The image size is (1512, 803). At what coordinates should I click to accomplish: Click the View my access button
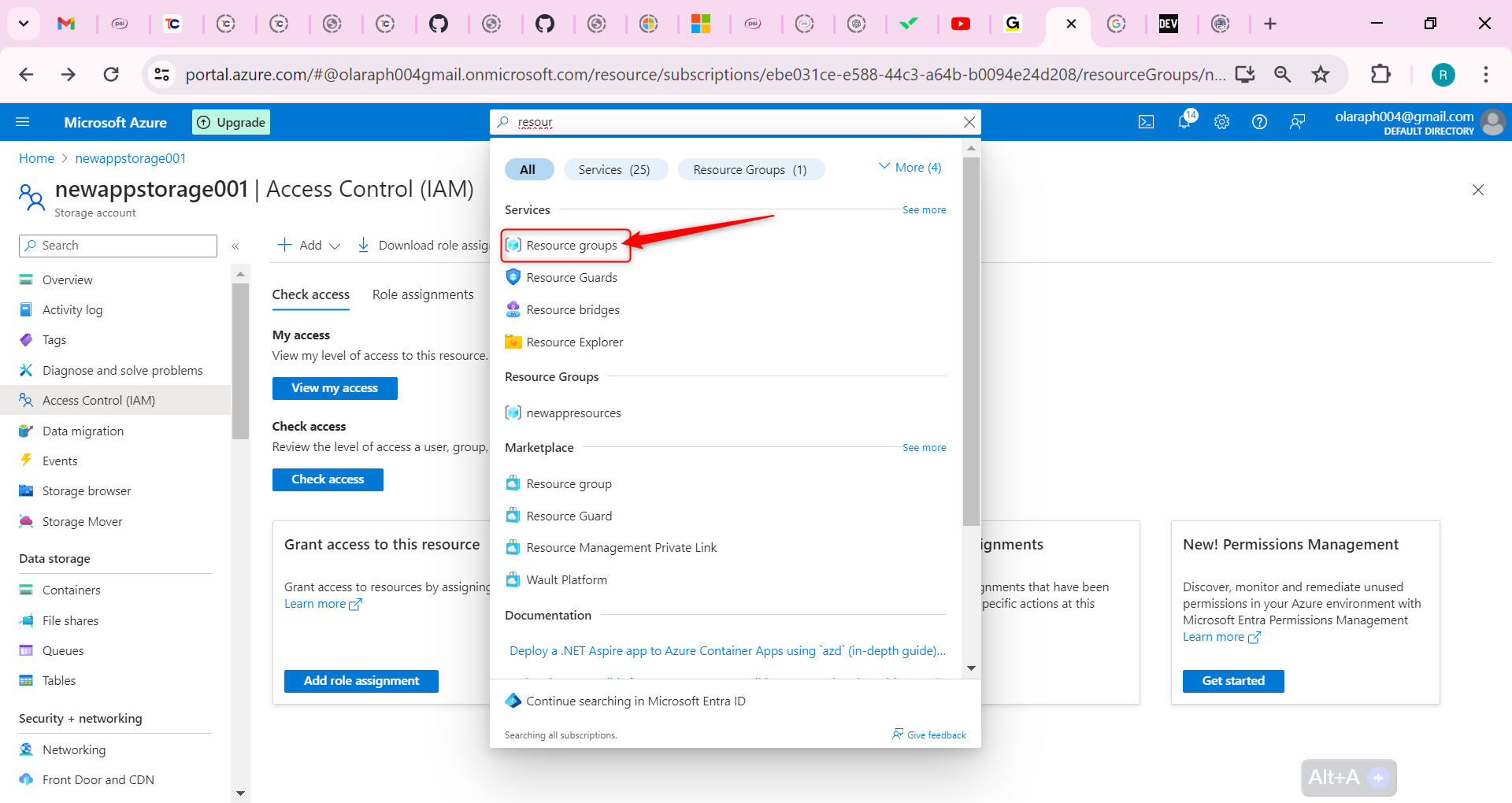334,387
